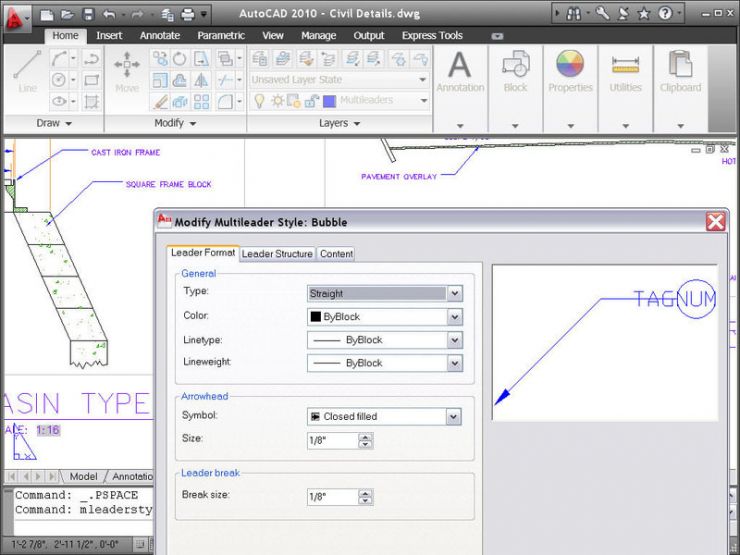Toggle layer freeze sun icon

[277, 101]
